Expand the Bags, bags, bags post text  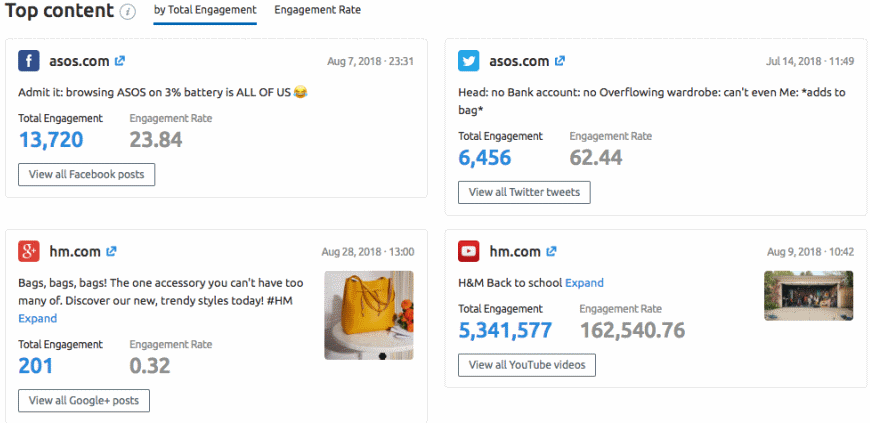click(x=38, y=318)
